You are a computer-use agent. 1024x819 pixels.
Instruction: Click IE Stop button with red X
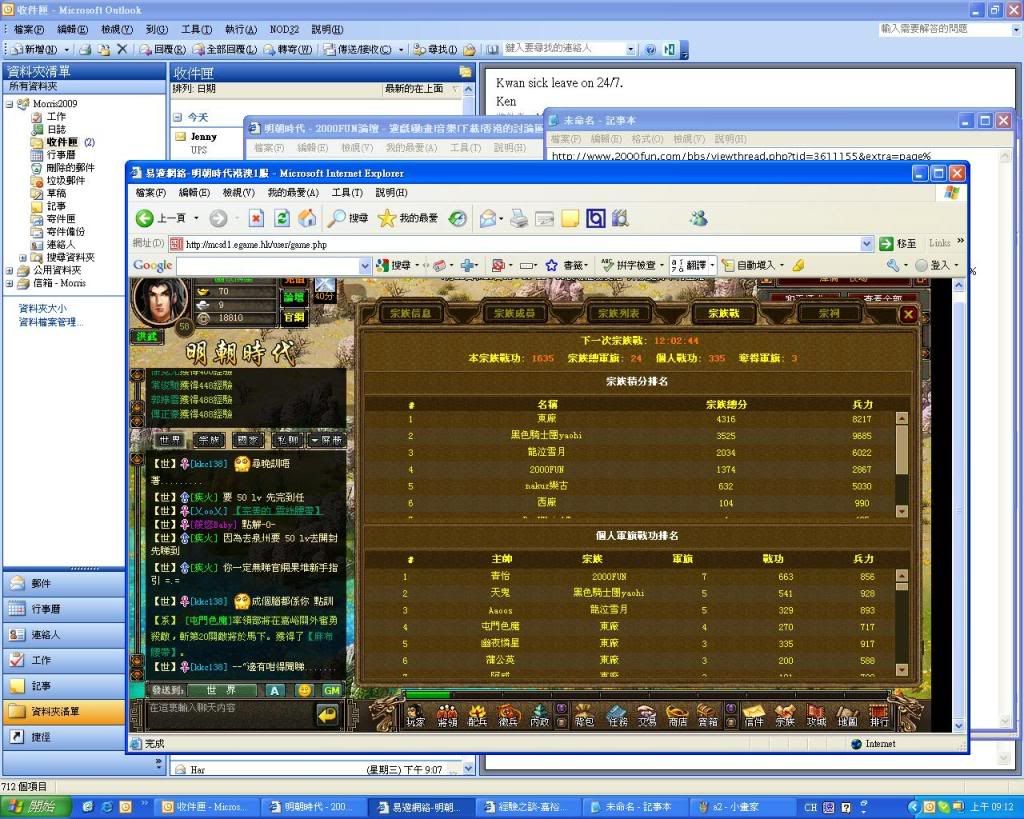click(x=256, y=218)
